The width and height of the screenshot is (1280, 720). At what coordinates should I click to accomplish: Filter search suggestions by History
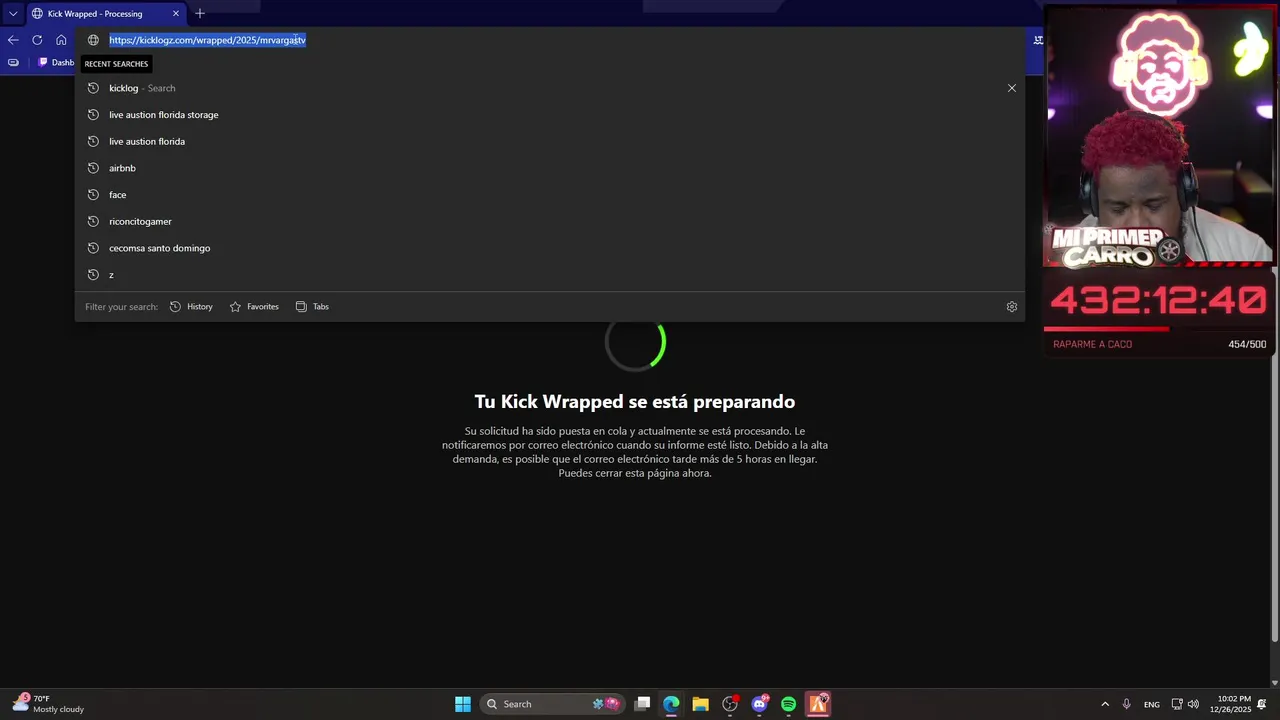click(x=191, y=307)
